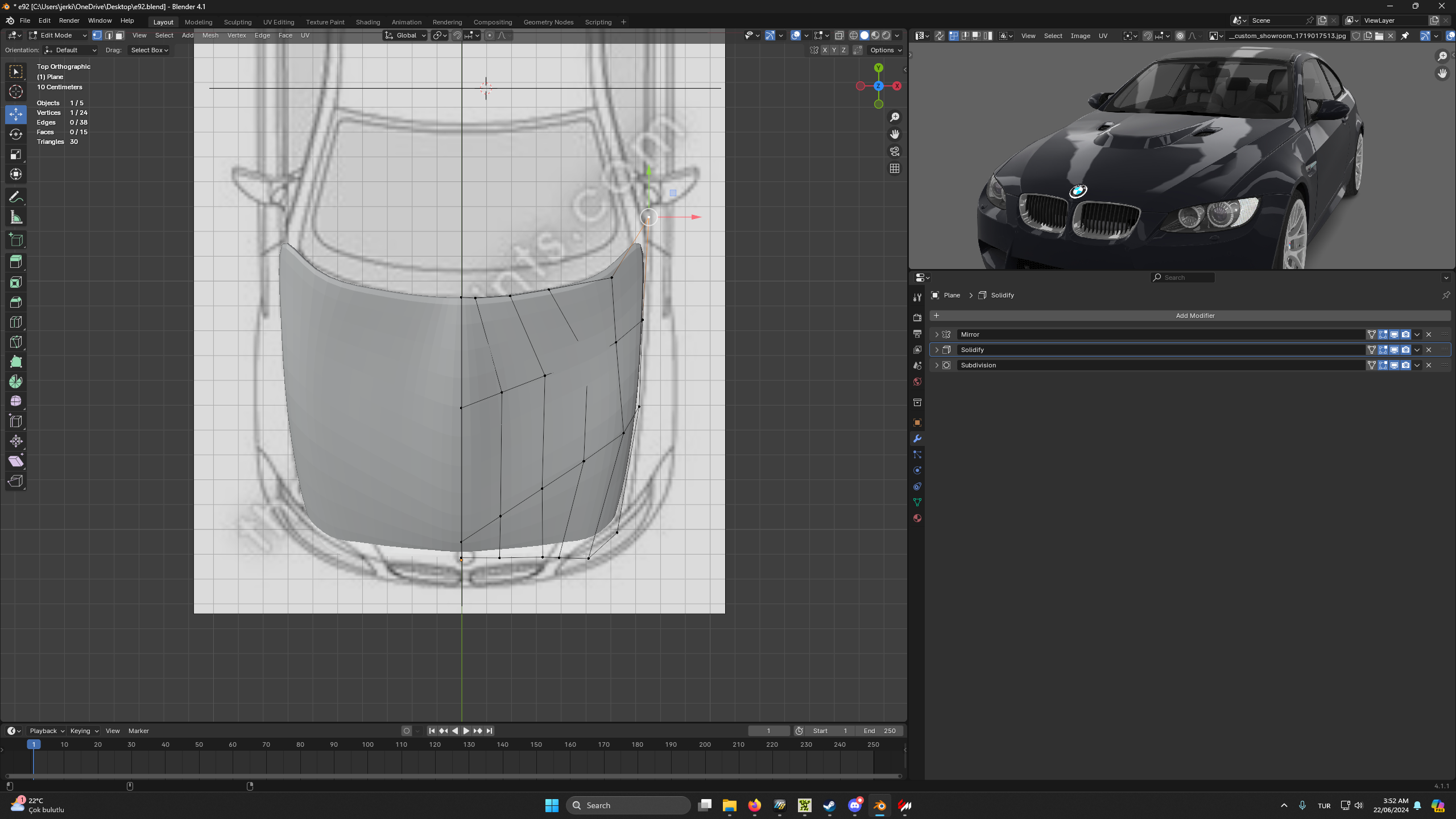Screen dimensions: 1456x819
Task: Switch to face select mode
Action: coord(120,35)
